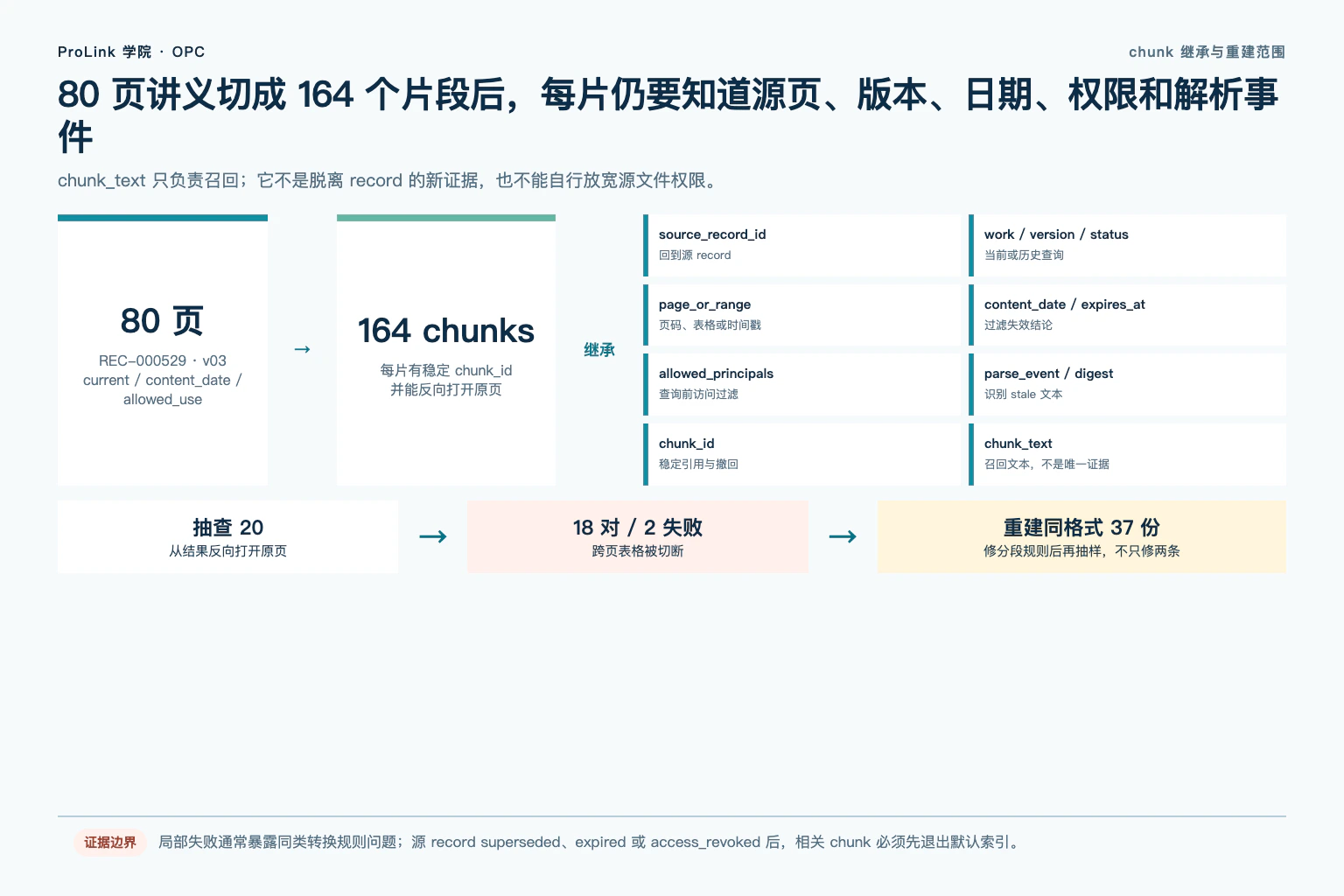Select 'parse_event / digest' field title
This screenshot has width=1344, height=896.
tap(1048, 374)
